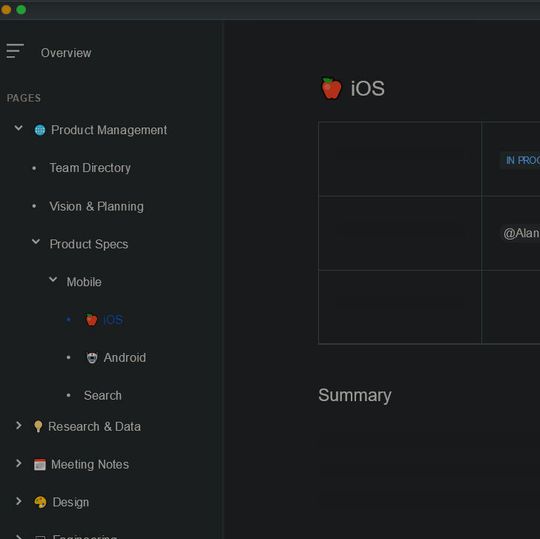Screen dimensions: 540x539
Task: Open the Design page
Action: point(71,502)
